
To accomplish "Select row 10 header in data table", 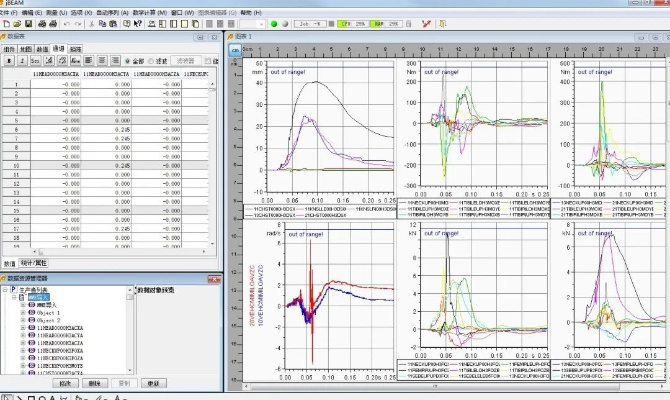I will click(15, 165).
